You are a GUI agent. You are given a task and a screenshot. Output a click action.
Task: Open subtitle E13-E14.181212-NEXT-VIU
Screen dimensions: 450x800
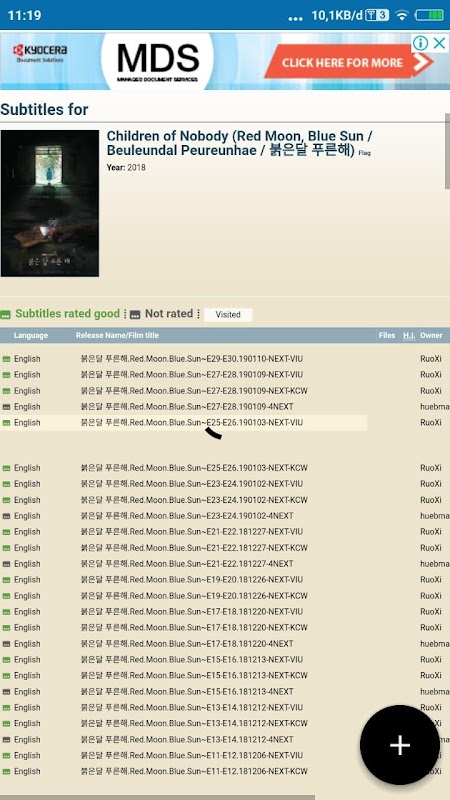tap(192, 707)
